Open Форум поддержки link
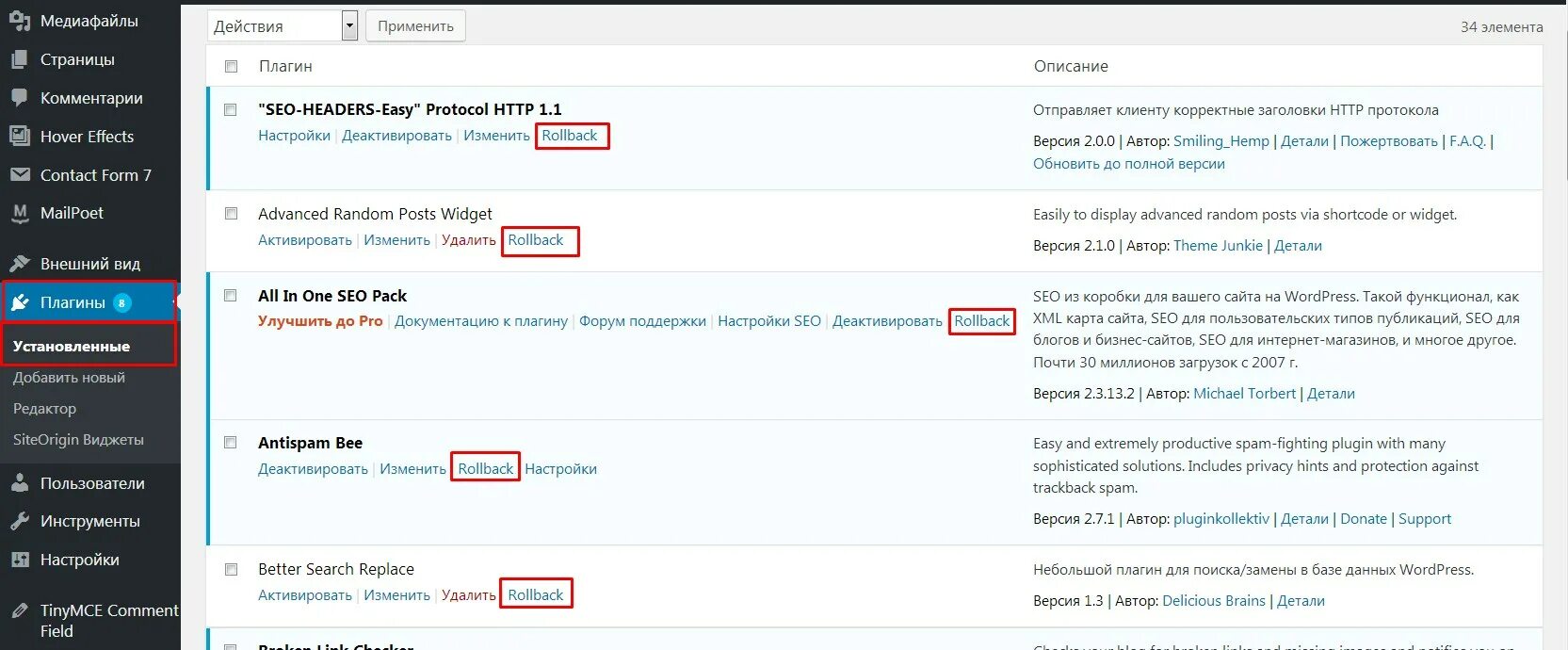The width and height of the screenshot is (1568, 650). pyautogui.click(x=642, y=321)
